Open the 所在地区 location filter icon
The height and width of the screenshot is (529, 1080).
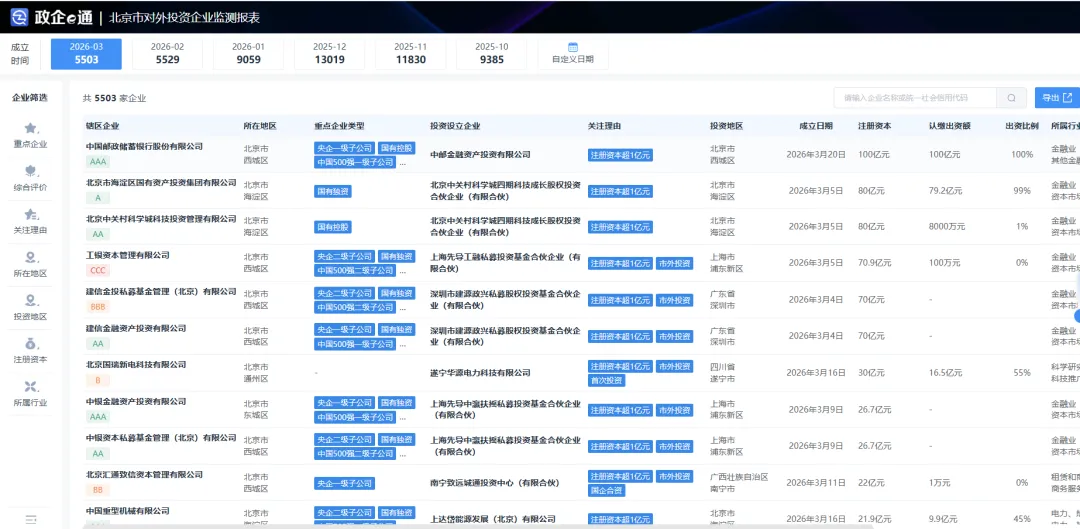pyautogui.click(x=31, y=258)
